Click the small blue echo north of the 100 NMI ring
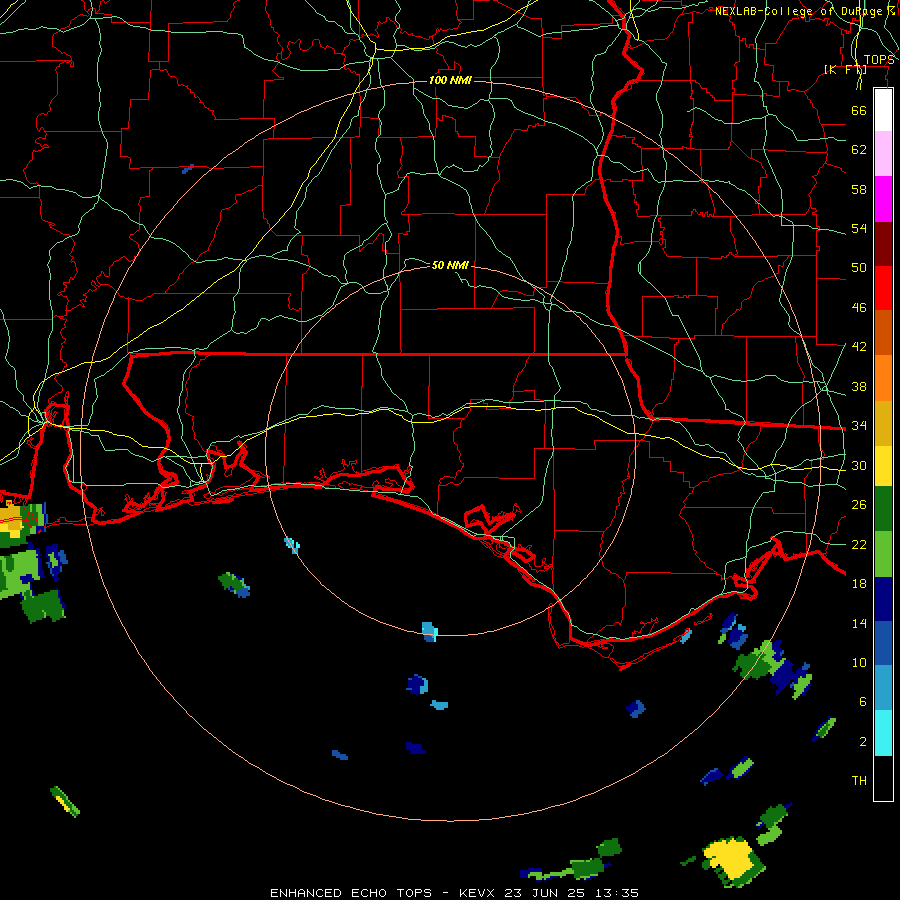This screenshot has height=900, width=900. pos(188,169)
